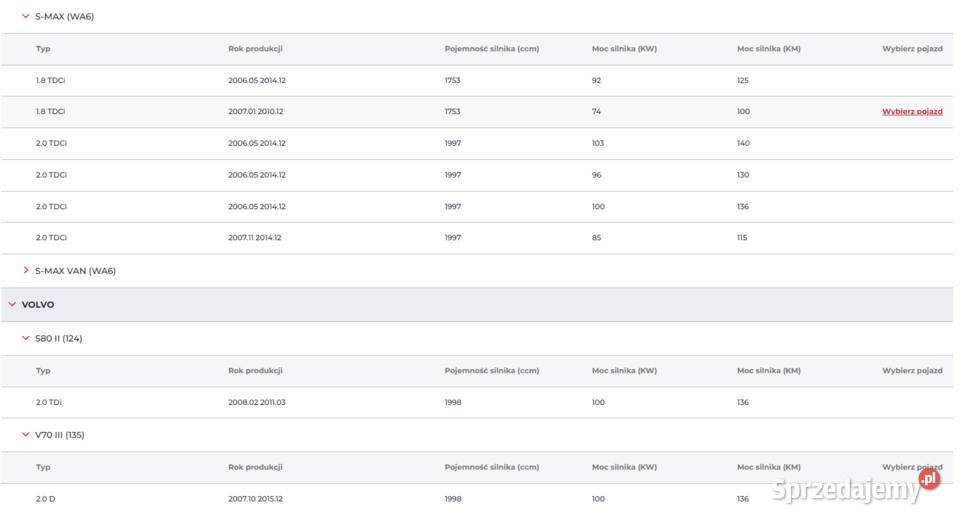Click power value '103' KW
Image resolution: width=960 pixels, height=523 pixels.
(598, 143)
